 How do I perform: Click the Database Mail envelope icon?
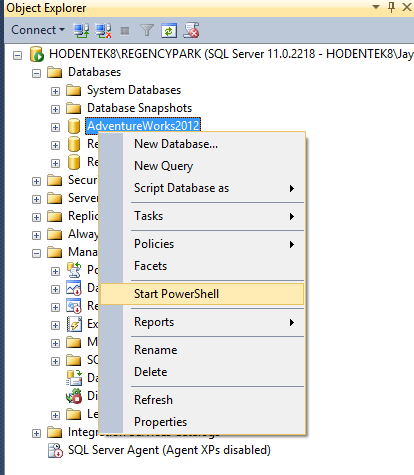click(x=74, y=378)
